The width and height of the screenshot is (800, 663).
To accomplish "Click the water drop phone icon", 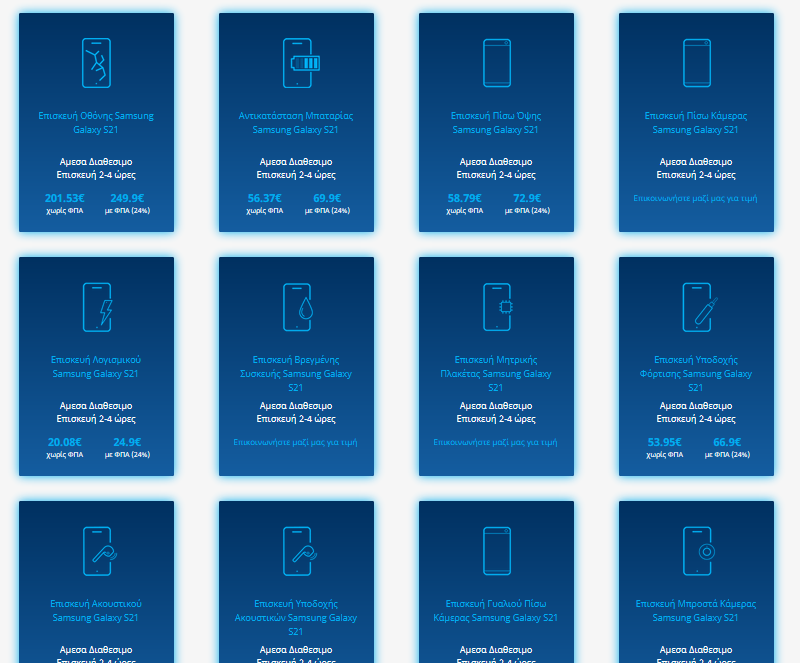I will 297,307.
